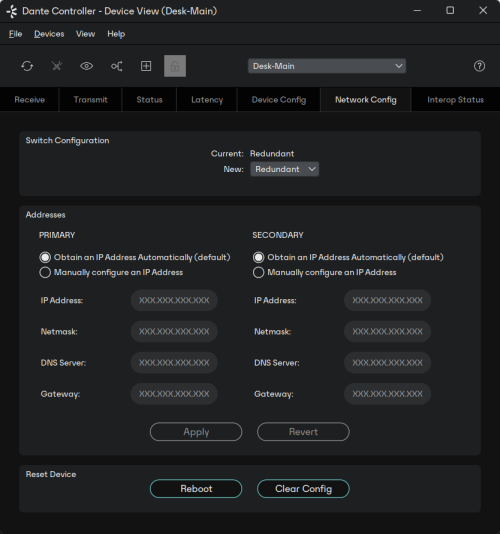Switch to the Latency tab
500x534 pixels.
click(x=207, y=100)
